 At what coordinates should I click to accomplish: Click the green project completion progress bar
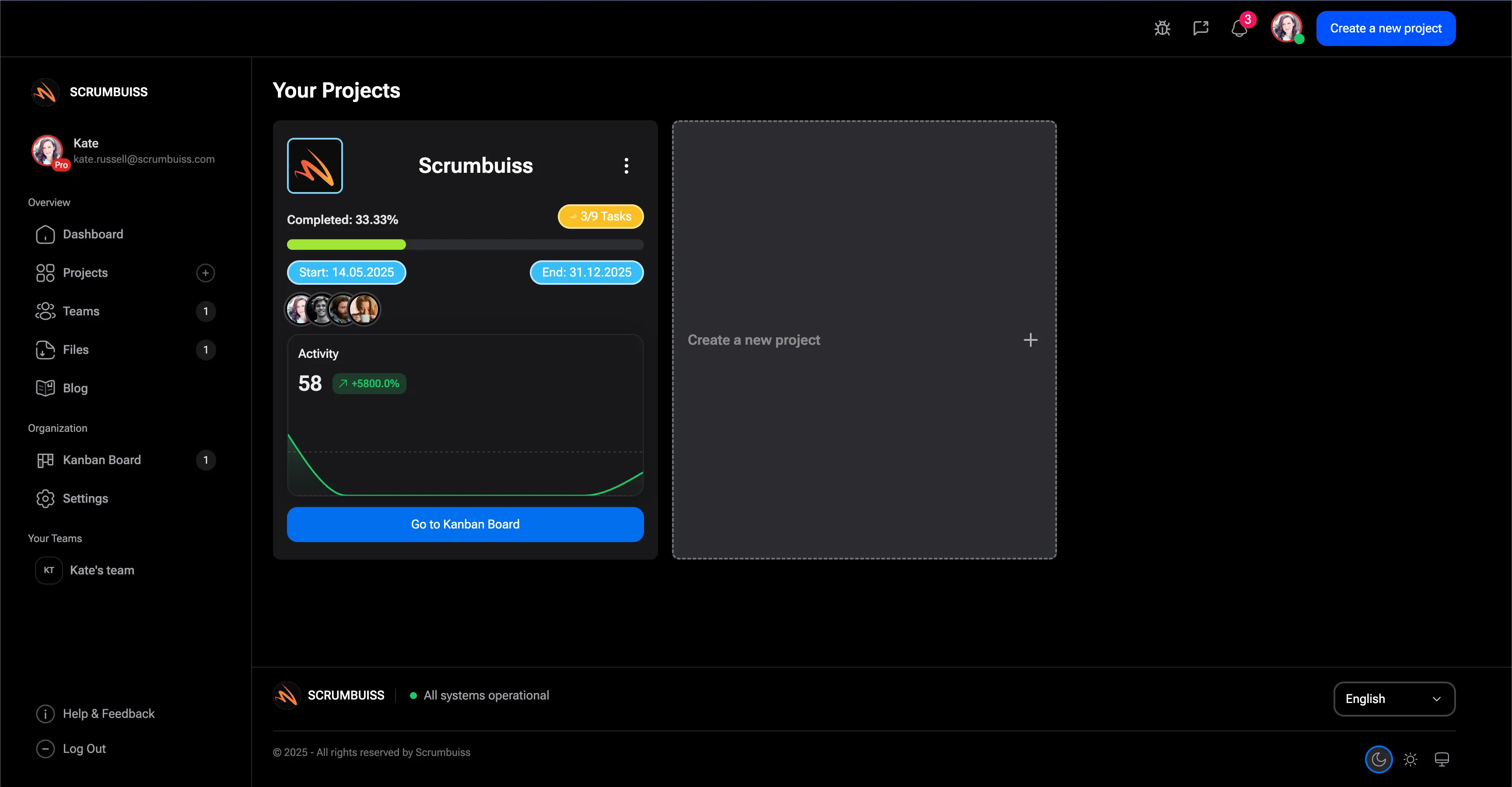pyautogui.click(x=346, y=245)
